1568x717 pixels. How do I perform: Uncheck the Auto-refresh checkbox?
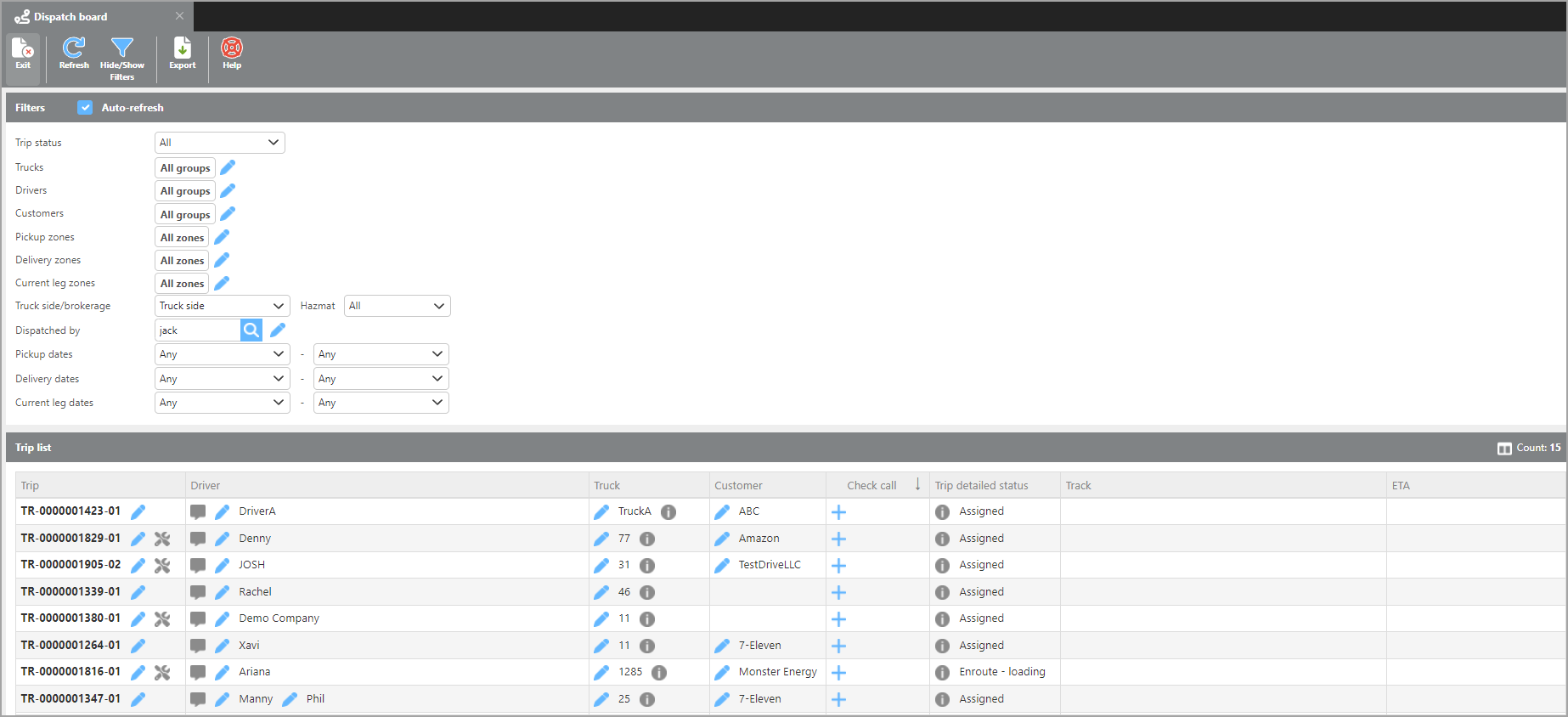(85, 108)
